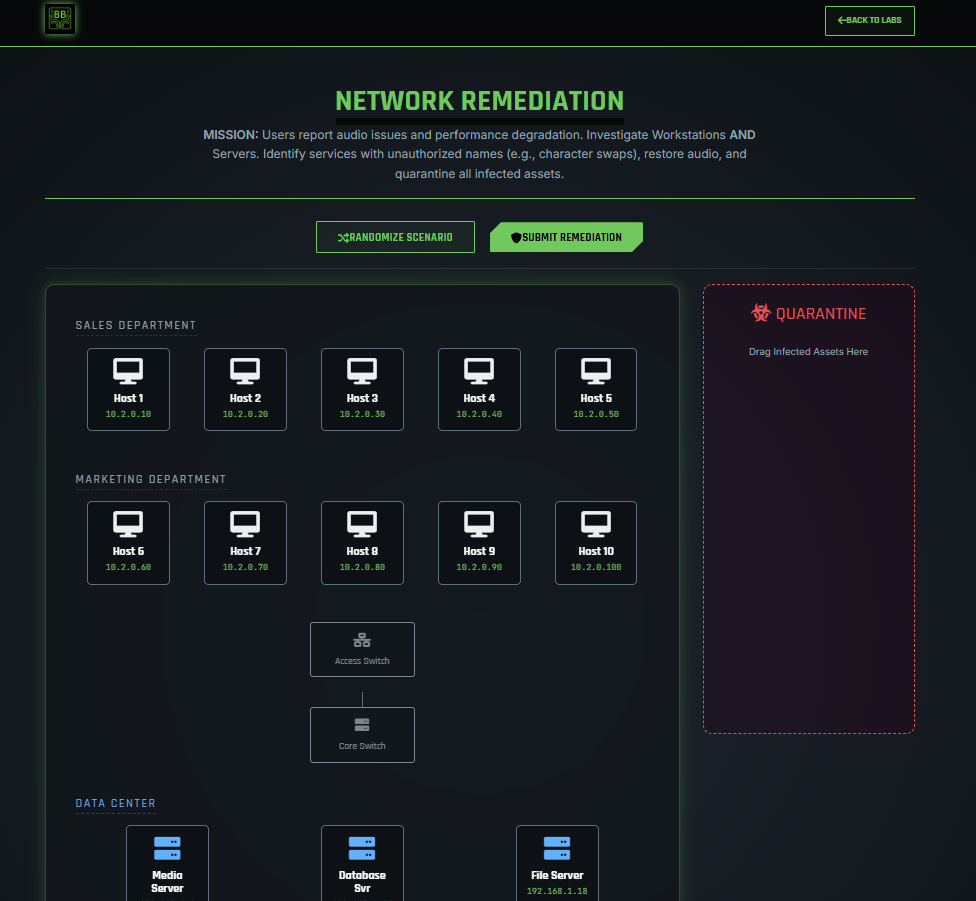
Task: Select the Media Server in the Data Center
Action: coord(167,862)
